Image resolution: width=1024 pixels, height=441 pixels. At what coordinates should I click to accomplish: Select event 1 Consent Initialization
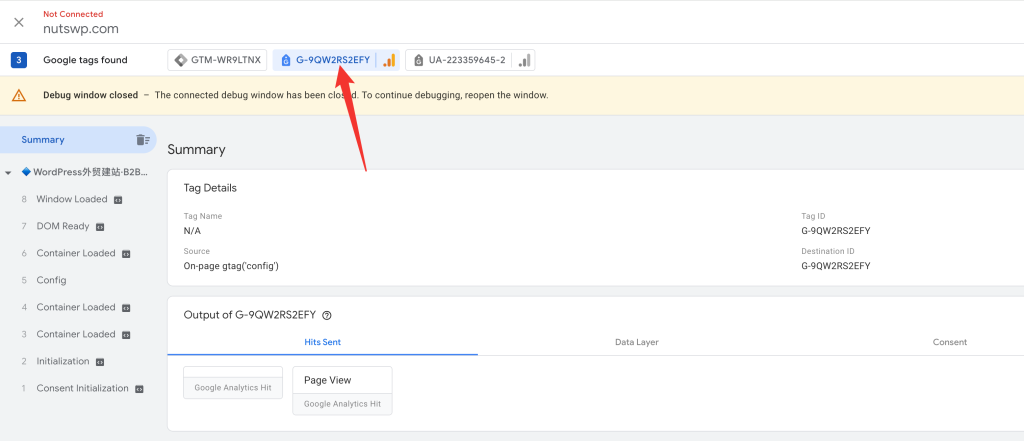coord(82,388)
